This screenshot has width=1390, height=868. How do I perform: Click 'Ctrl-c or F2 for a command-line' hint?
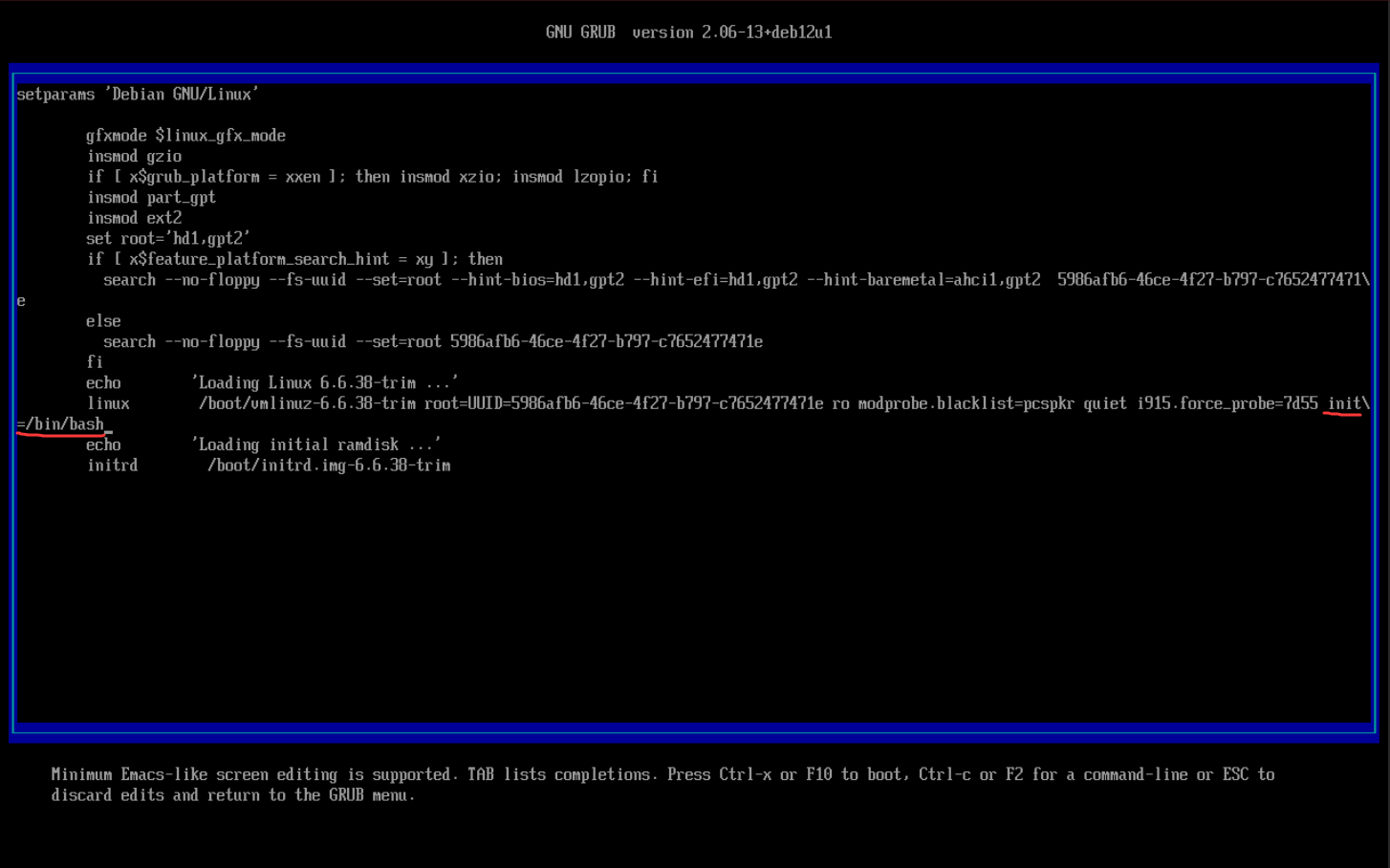[x=1053, y=775]
